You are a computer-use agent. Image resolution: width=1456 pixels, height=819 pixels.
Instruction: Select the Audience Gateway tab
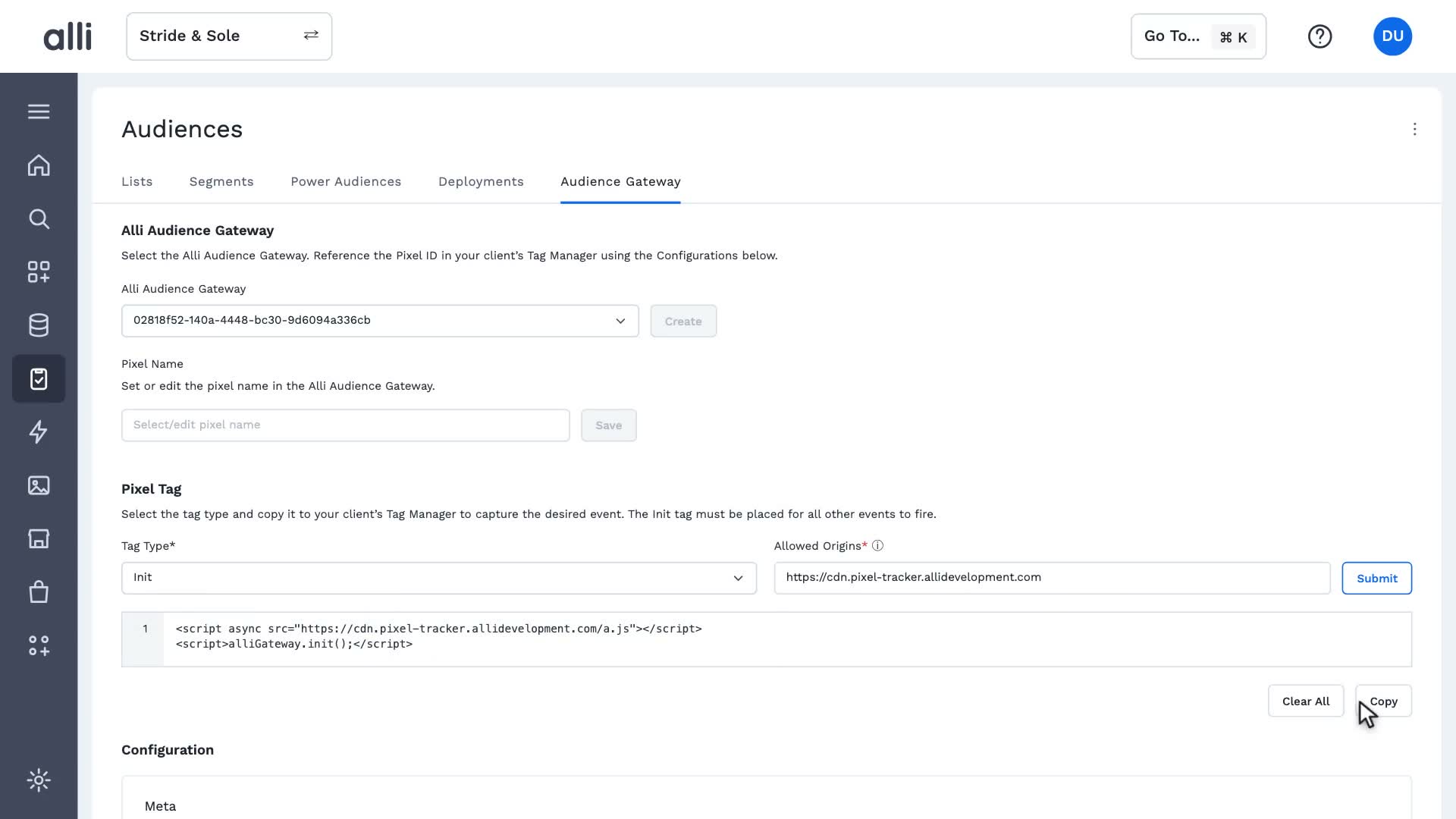(x=620, y=182)
